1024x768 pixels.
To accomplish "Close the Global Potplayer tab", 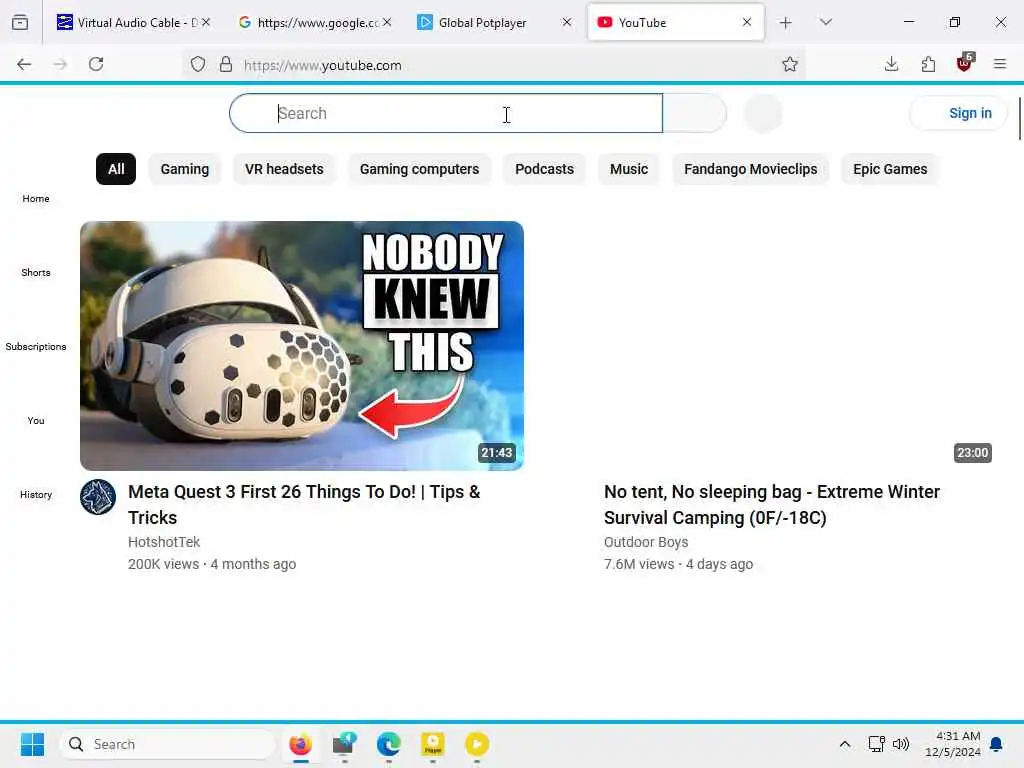I will pyautogui.click(x=567, y=22).
